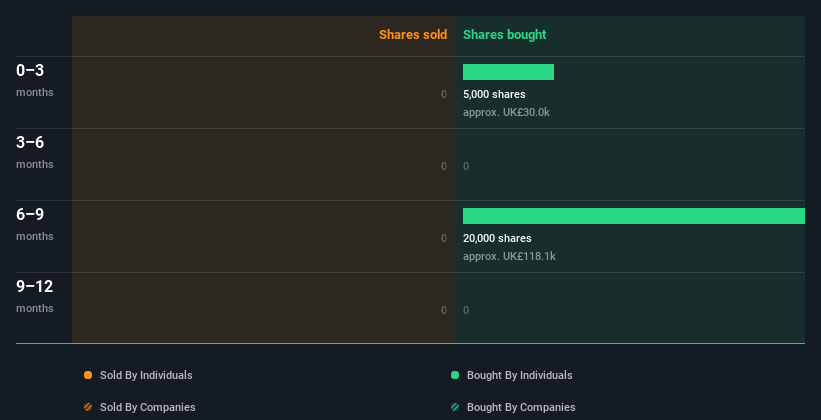Click the orange Sold By Individuals legend dot
Viewport: 821px width, 420px height.
point(88,375)
